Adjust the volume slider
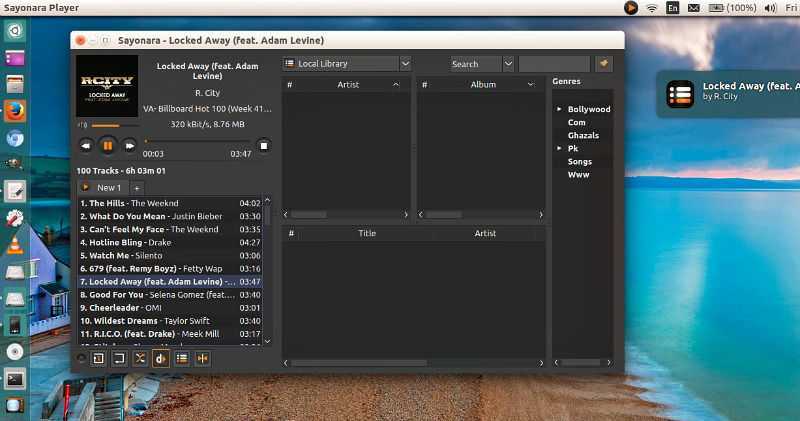Viewport: 800px width, 421px height. pyautogui.click(x=115, y=125)
